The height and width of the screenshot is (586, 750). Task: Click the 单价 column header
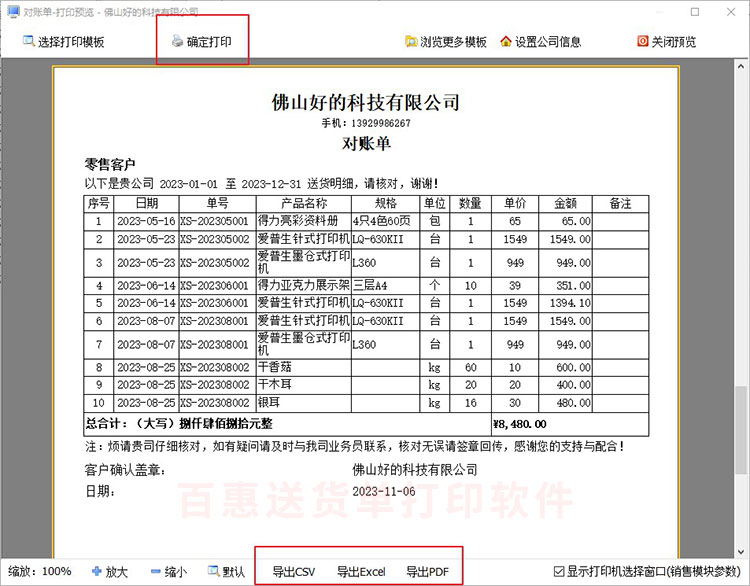pyautogui.click(x=515, y=203)
